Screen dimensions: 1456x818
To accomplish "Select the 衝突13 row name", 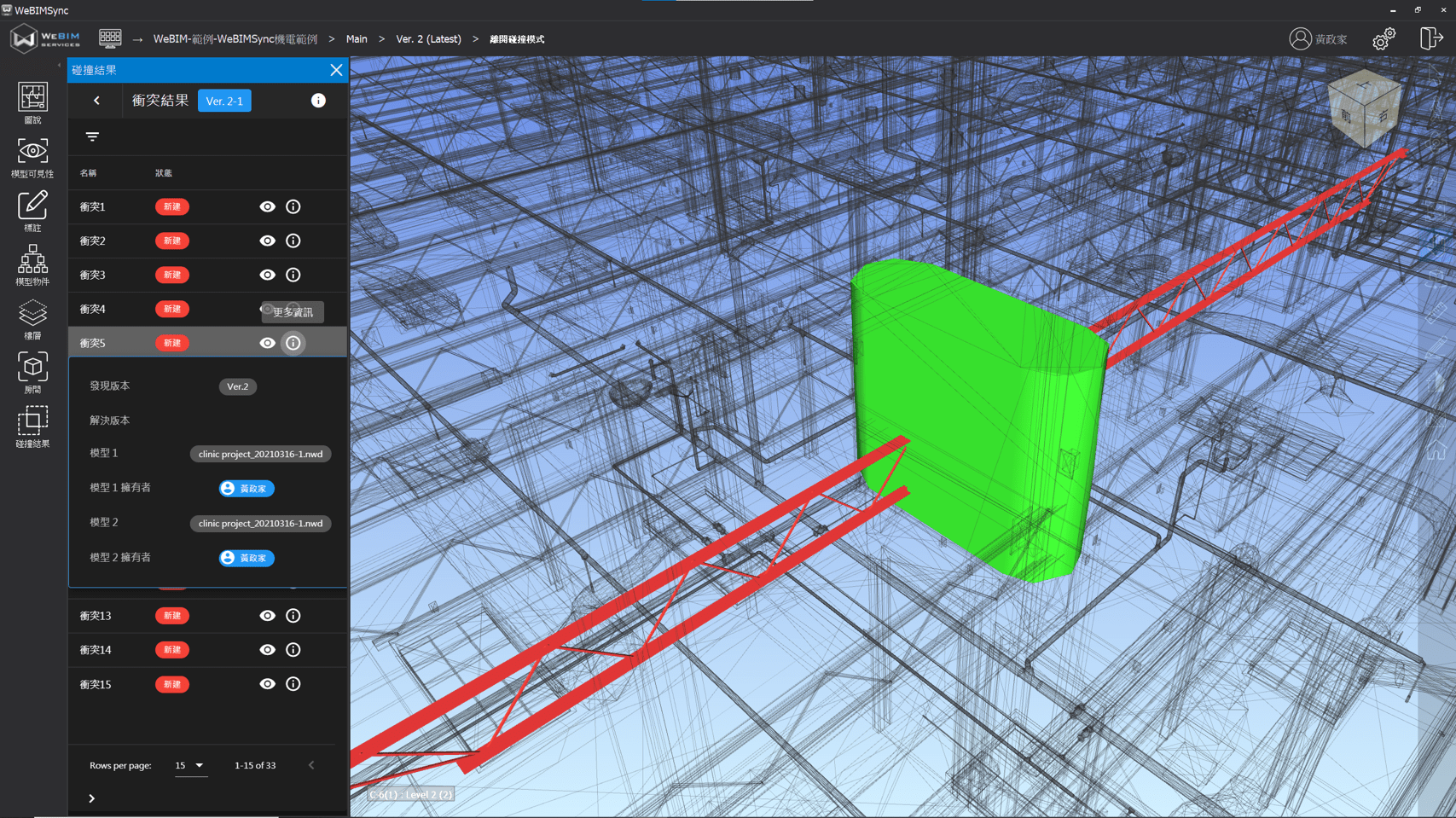I will pos(96,616).
